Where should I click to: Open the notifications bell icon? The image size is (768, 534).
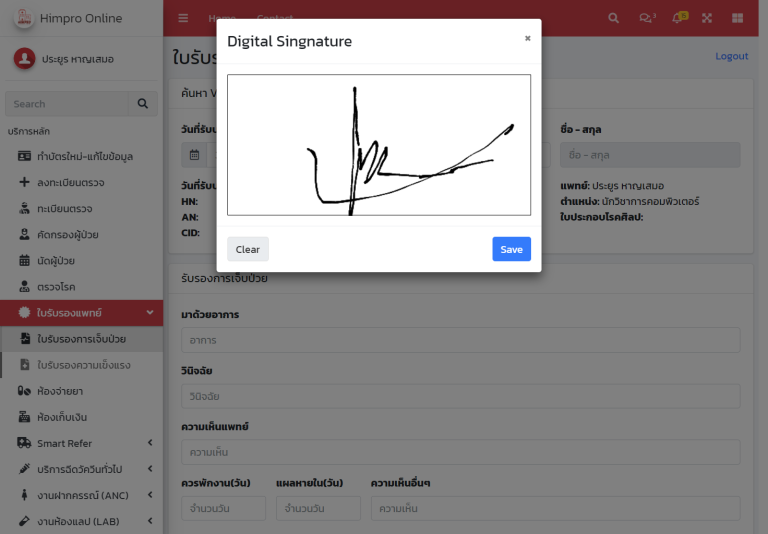coord(677,18)
